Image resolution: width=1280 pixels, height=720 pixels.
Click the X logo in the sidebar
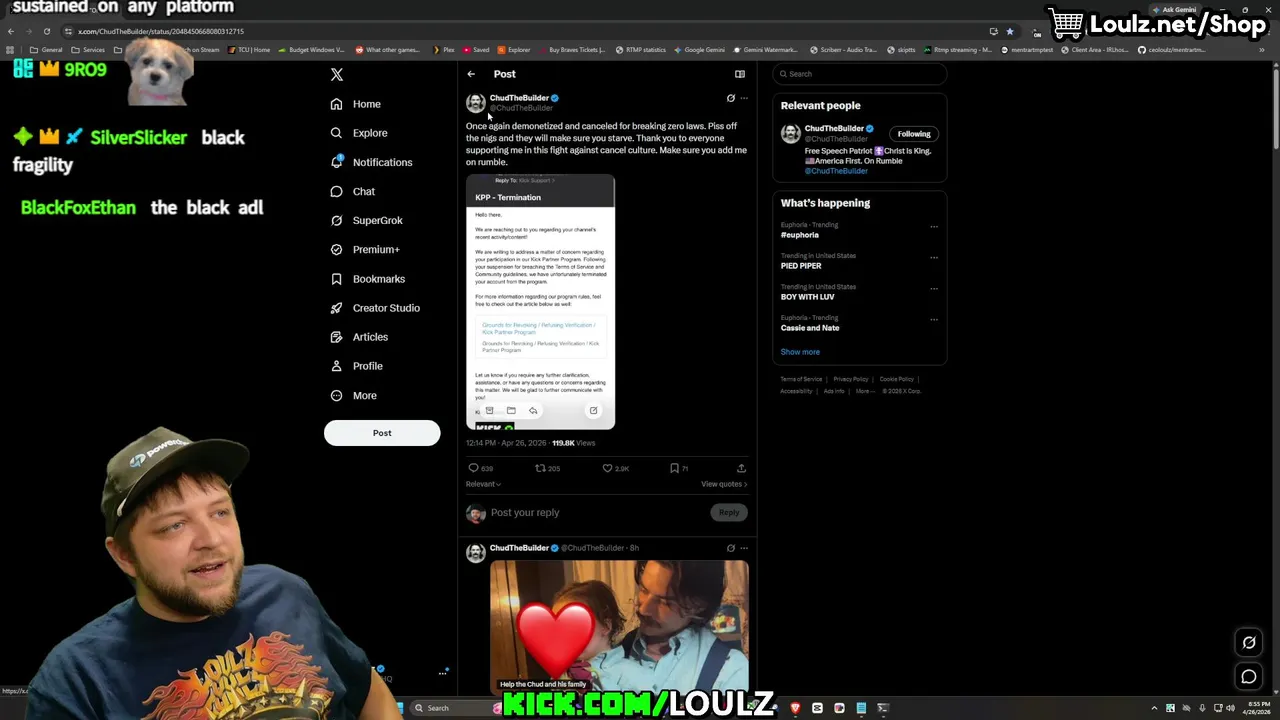click(337, 75)
